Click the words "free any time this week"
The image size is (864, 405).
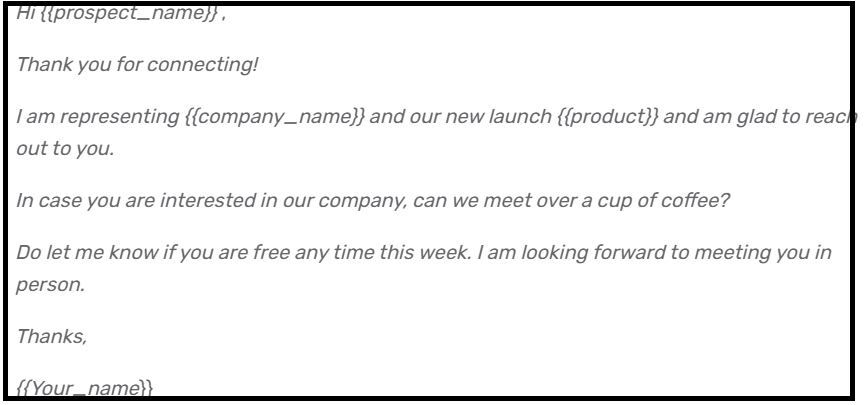coord(361,253)
